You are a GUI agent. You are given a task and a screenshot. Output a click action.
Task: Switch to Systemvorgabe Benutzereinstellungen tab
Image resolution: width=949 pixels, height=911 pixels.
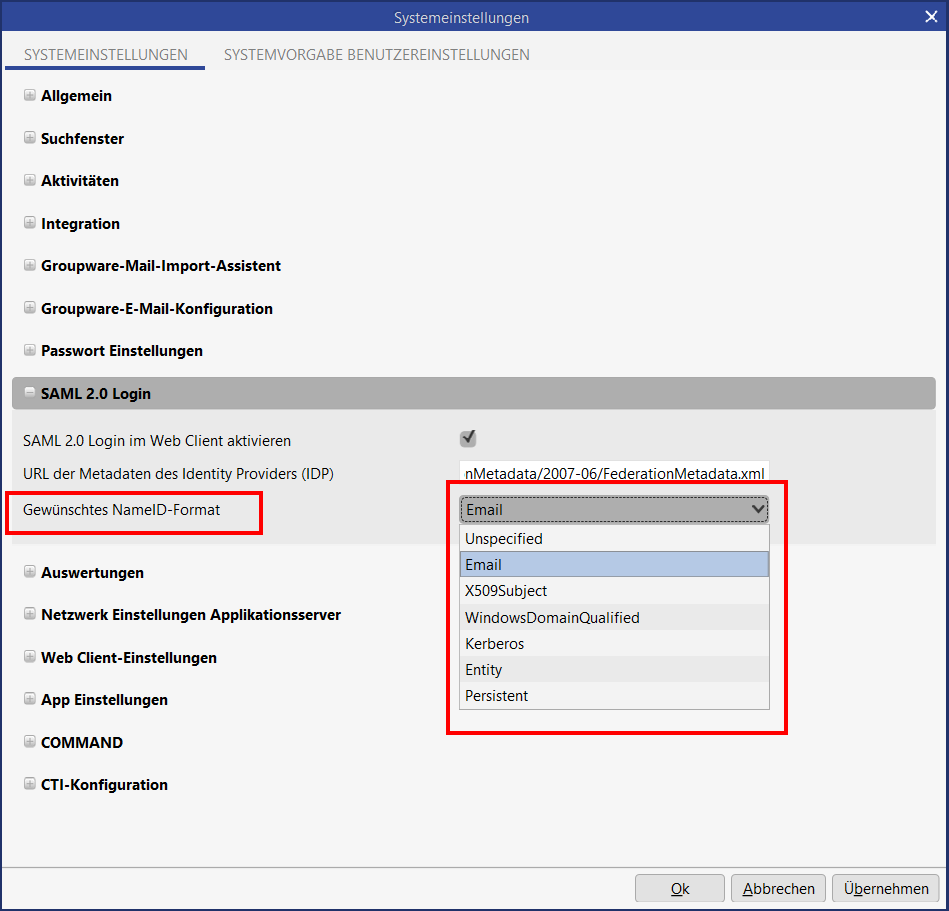(376, 55)
